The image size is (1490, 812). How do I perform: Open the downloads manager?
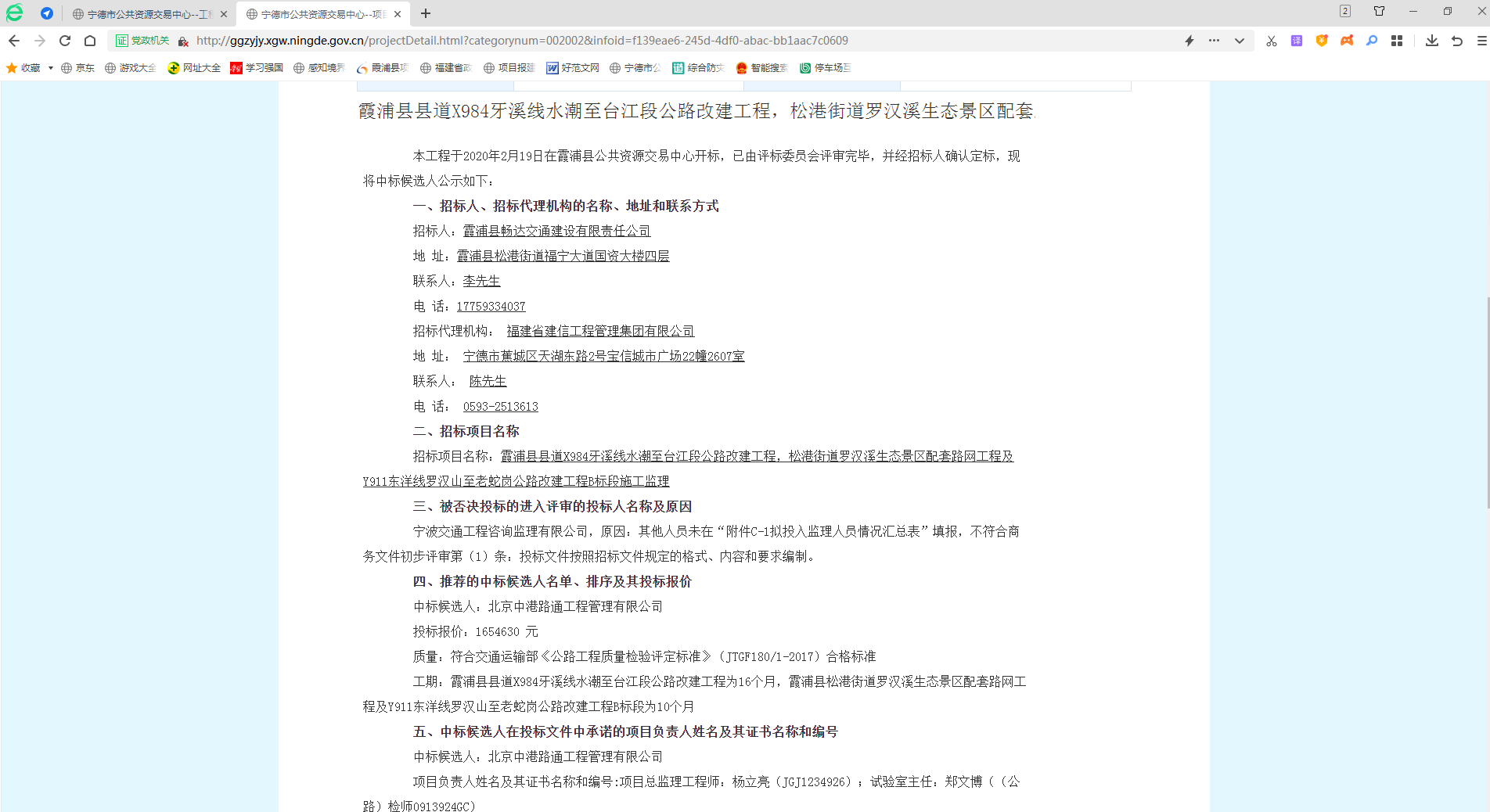(1432, 41)
